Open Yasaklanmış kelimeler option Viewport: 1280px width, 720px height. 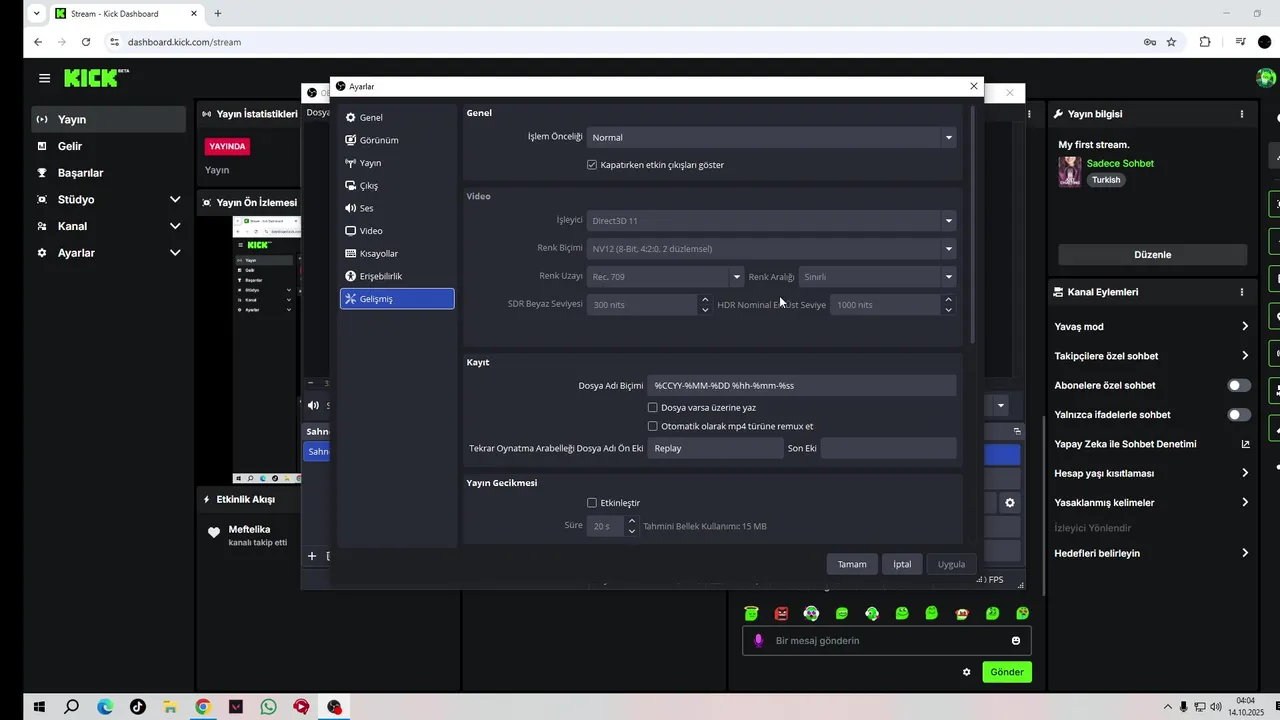(x=1152, y=502)
